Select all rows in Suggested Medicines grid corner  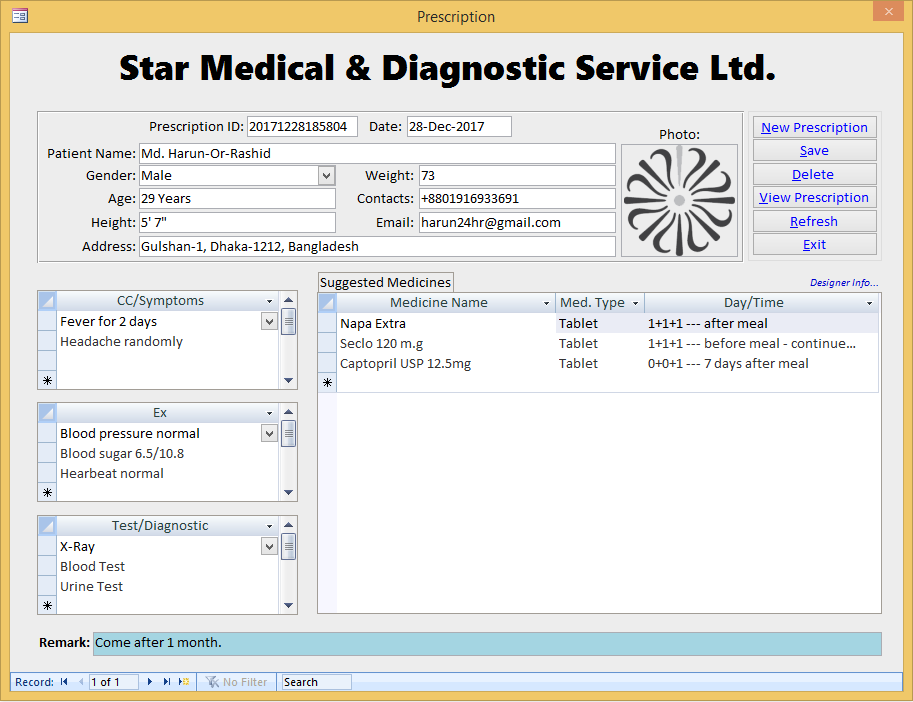pos(328,303)
